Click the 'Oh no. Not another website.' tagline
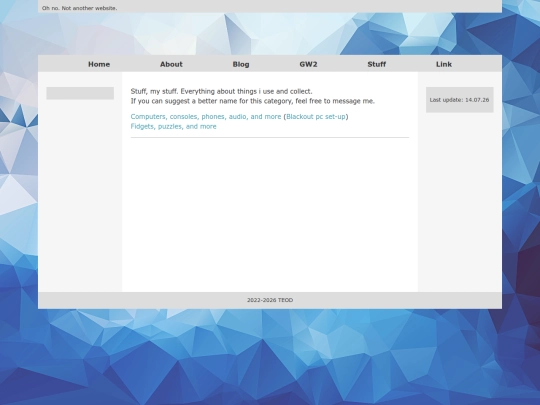 (x=80, y=8)
